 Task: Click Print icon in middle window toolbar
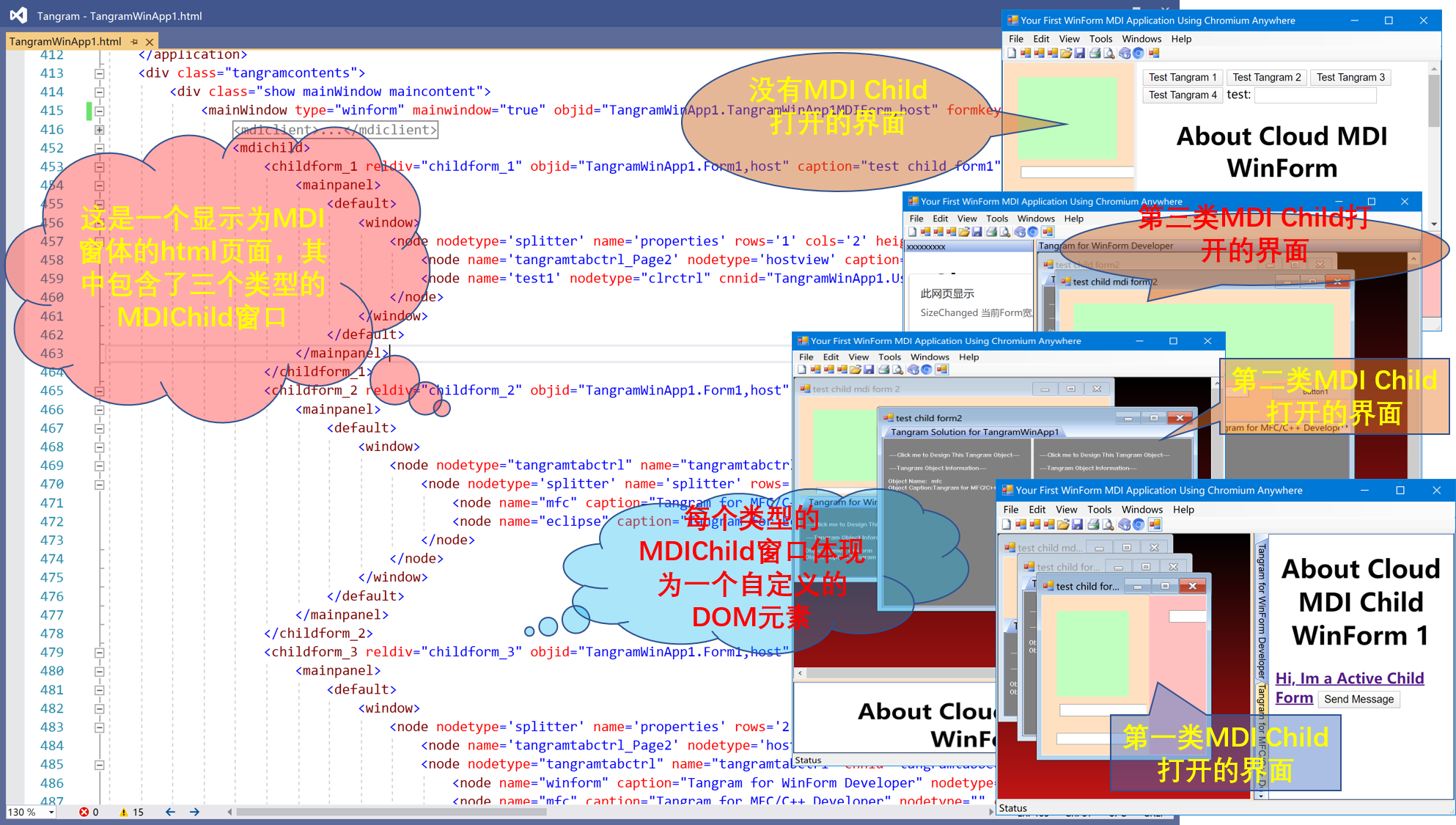click(x=884, y=370)
